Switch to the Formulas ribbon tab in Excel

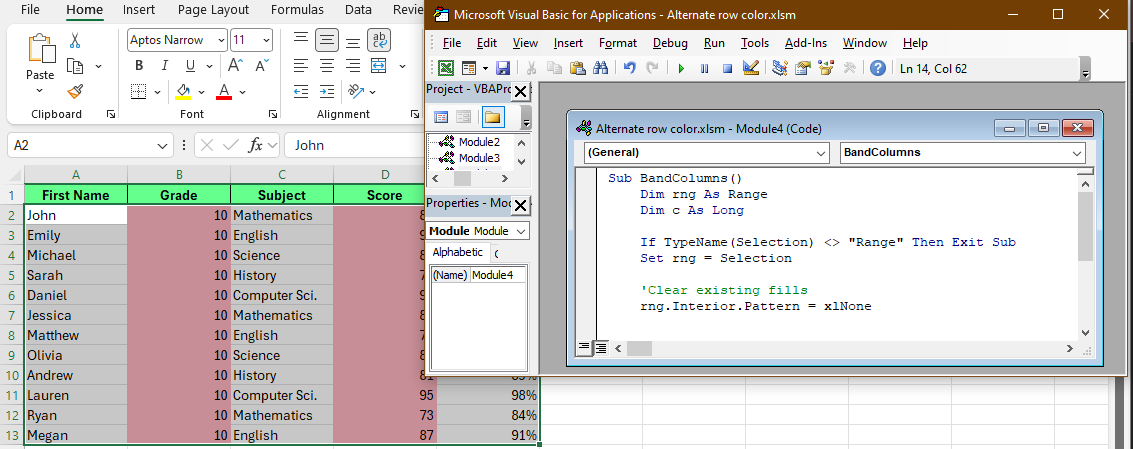pyautogui.click(x=297, y=10)
